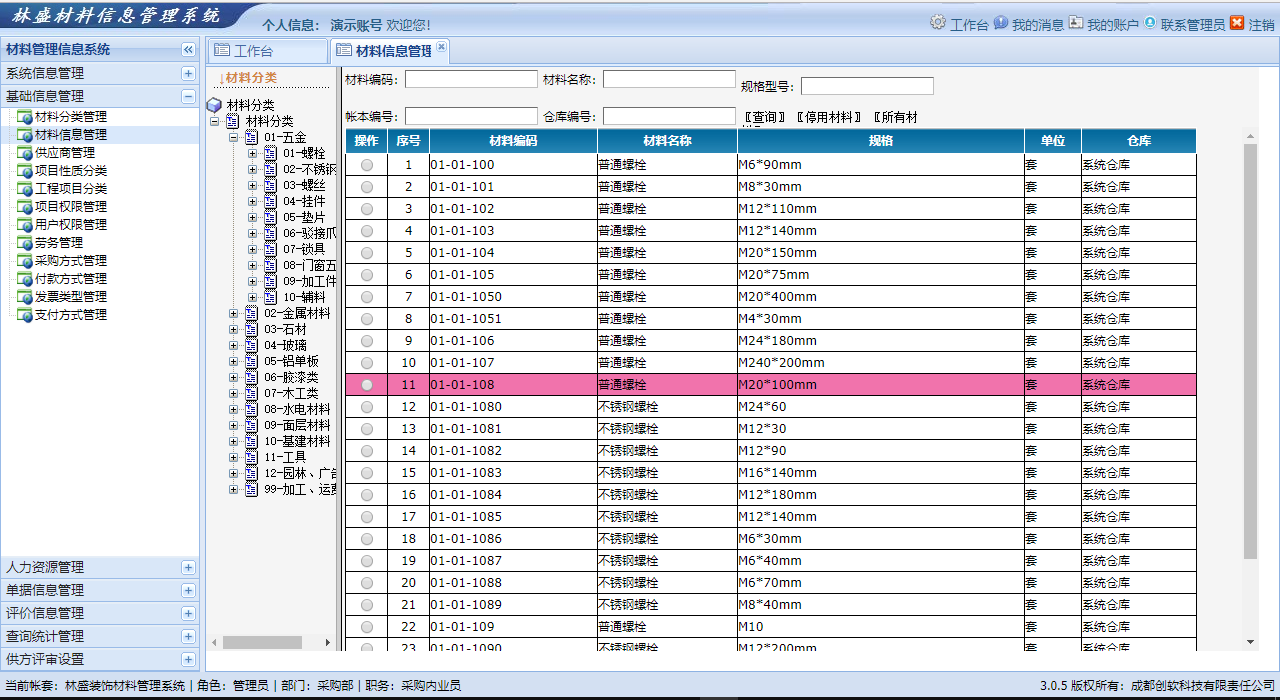This screenshot has height=700, width=1280.
Task: Close the 材料信息管理 tab via its X
Action: pos(441,47)
